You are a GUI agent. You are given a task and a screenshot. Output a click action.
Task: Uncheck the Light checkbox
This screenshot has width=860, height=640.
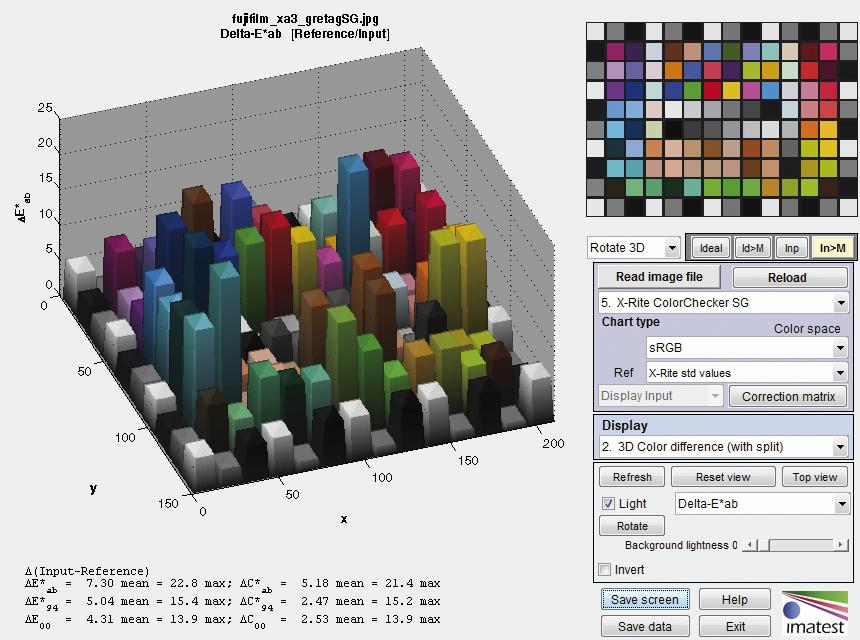(608, 504)
